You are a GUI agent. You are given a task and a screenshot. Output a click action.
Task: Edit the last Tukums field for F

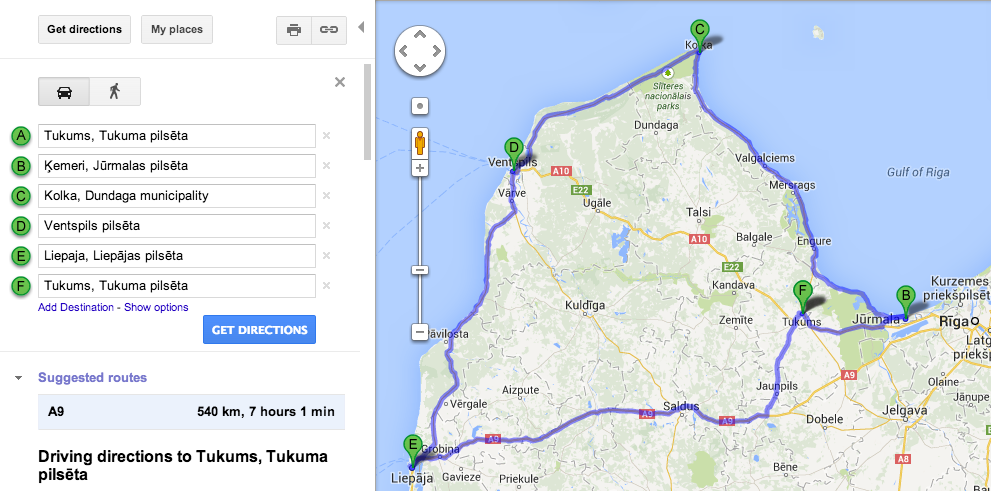pos(177,286)
